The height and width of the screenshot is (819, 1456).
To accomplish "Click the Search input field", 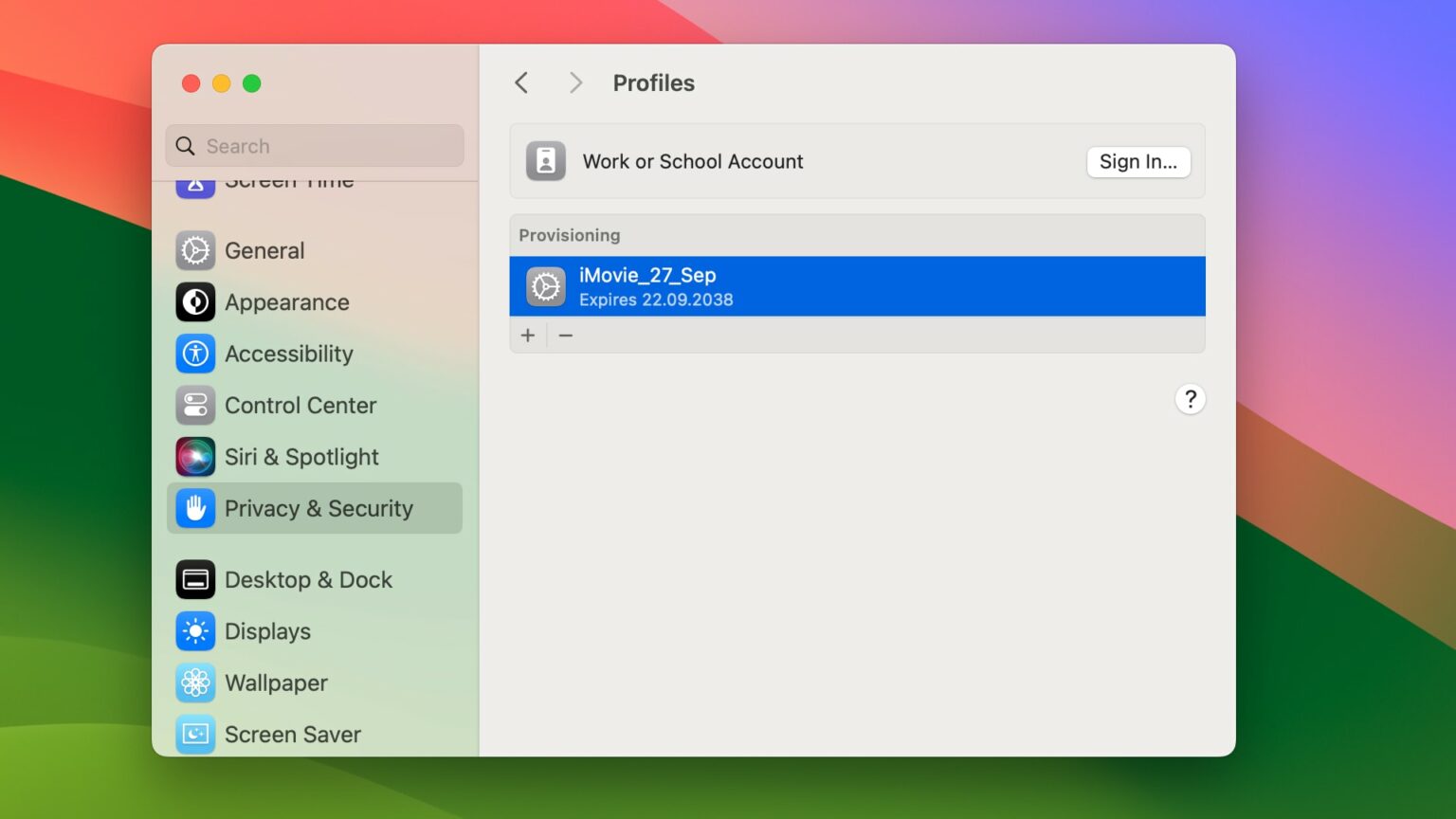I will click(315, 146).
